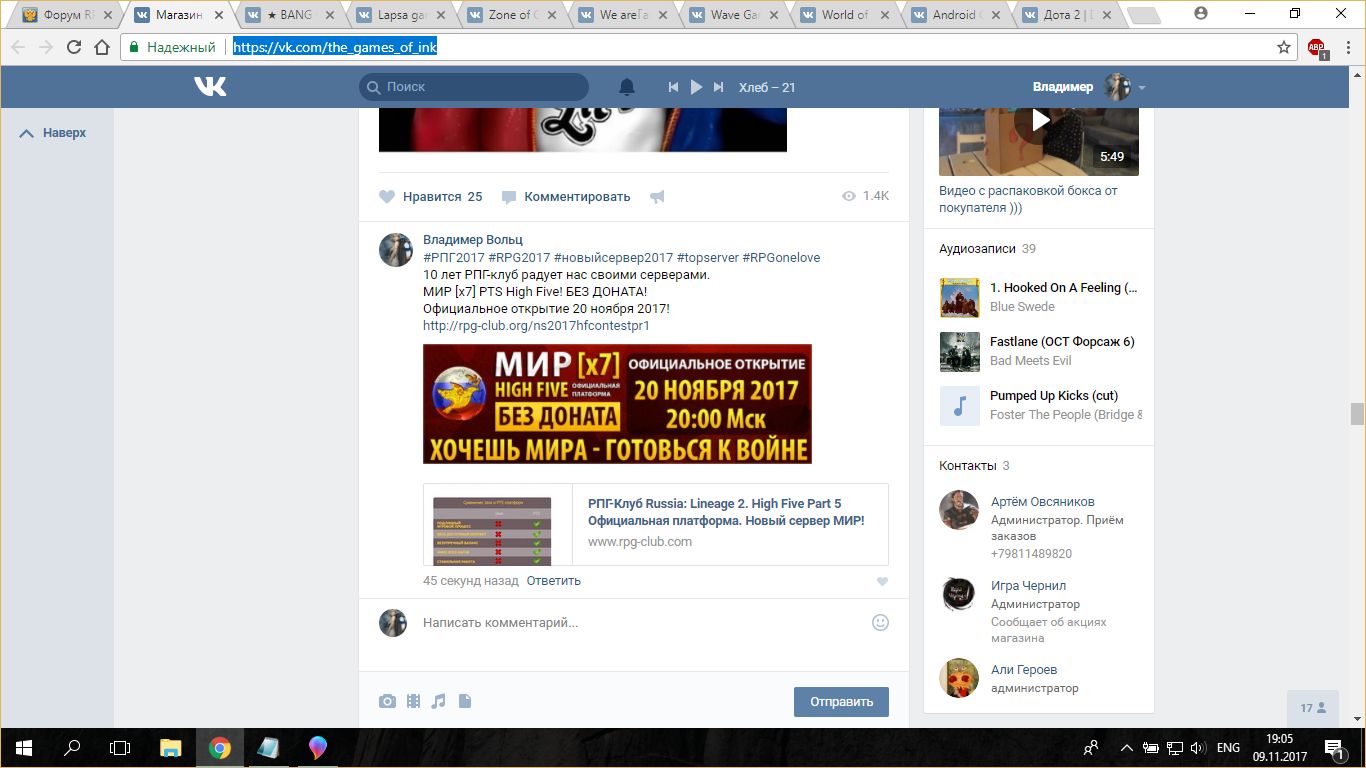The image size is (1366, 768).
Task: Skip to the previous audio track
Action: (x=673, y=87)
